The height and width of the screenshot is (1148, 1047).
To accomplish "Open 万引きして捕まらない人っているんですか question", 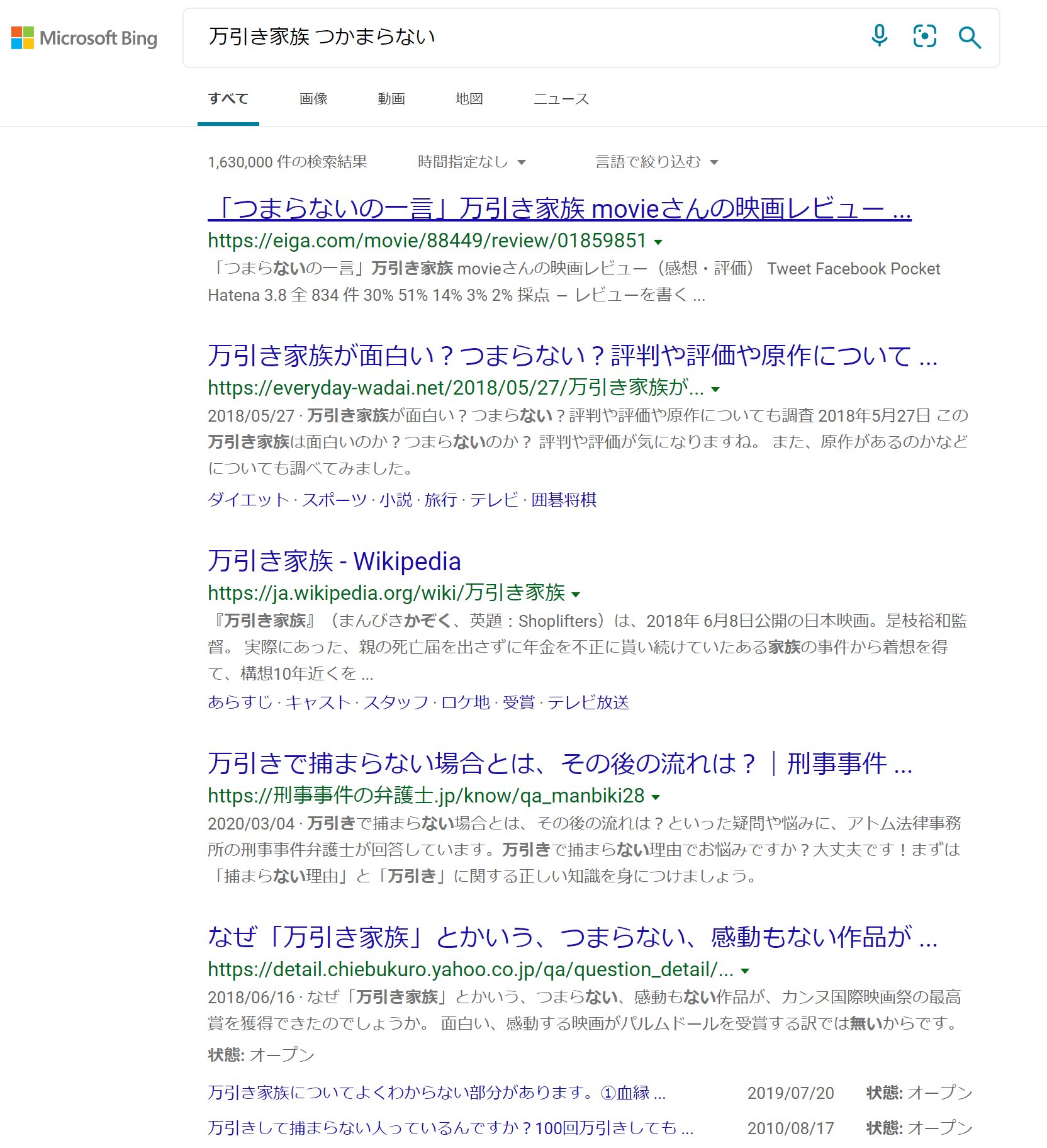I will (451, 1128).
